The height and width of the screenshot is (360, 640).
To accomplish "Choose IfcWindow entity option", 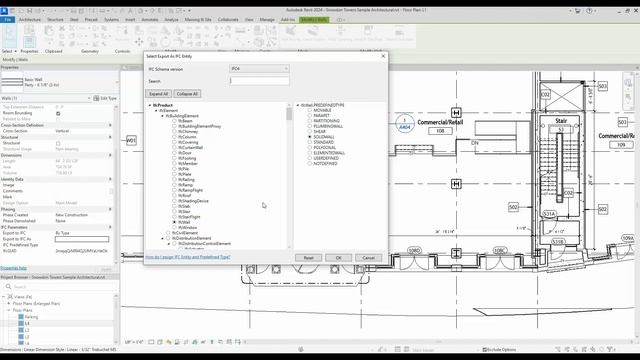I will click(174, 228).
